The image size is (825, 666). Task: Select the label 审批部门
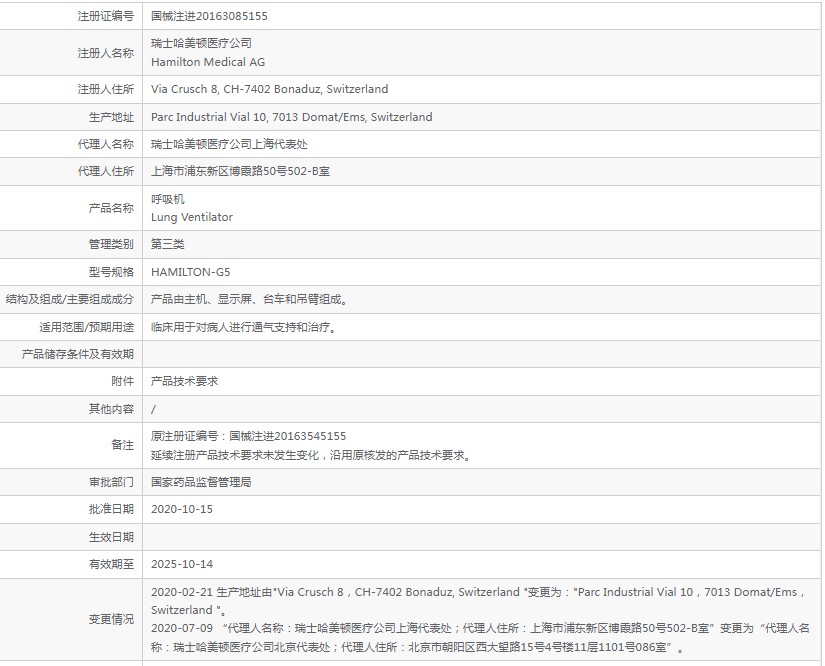[x=112, y=482]
